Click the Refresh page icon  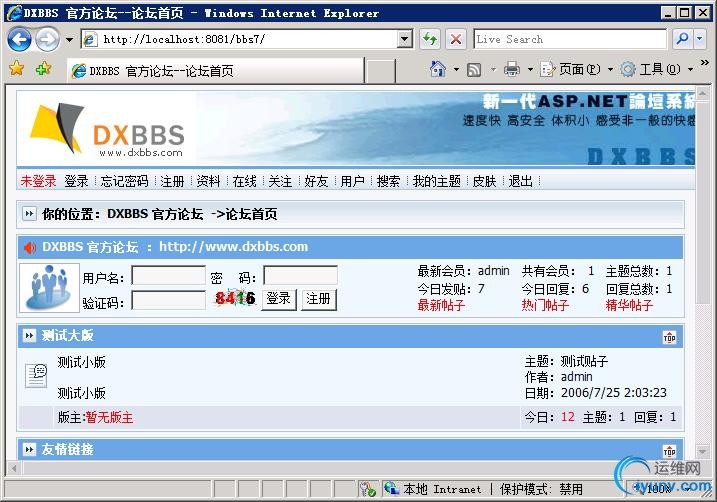(x=429, y=39)
